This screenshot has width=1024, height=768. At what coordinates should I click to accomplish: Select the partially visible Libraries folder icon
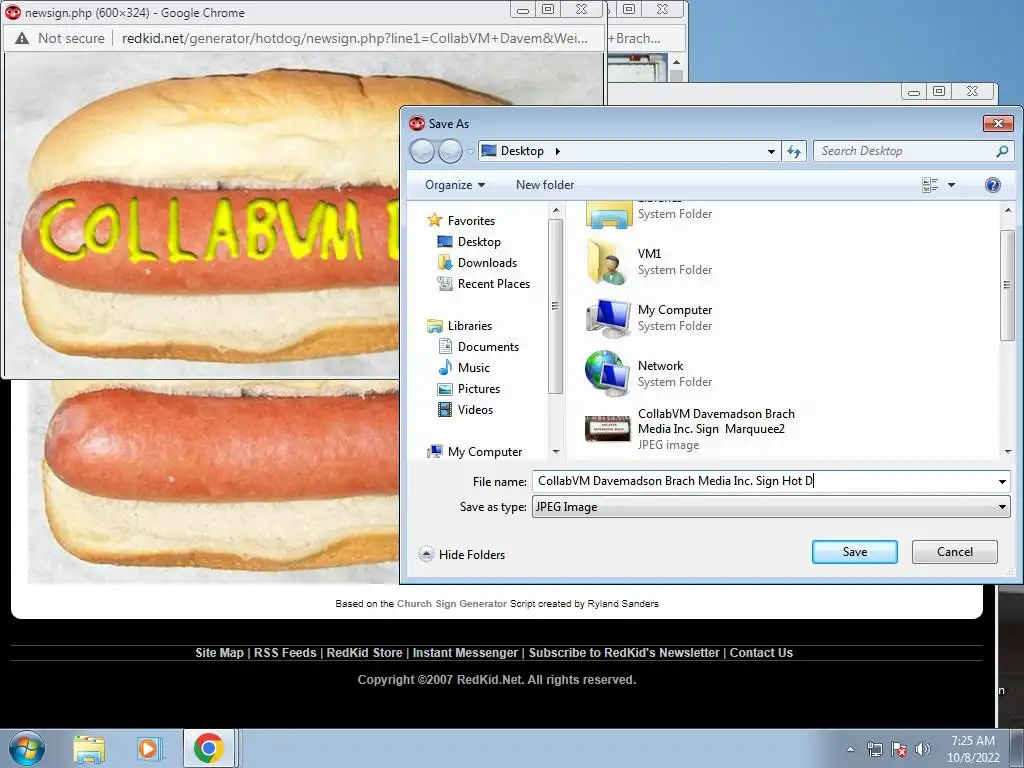(x=609, y=215)
